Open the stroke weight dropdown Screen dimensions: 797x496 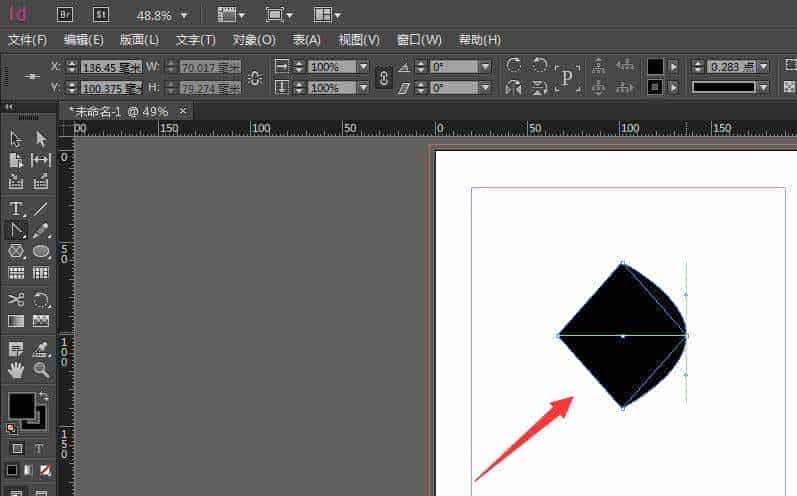[763, 67]
